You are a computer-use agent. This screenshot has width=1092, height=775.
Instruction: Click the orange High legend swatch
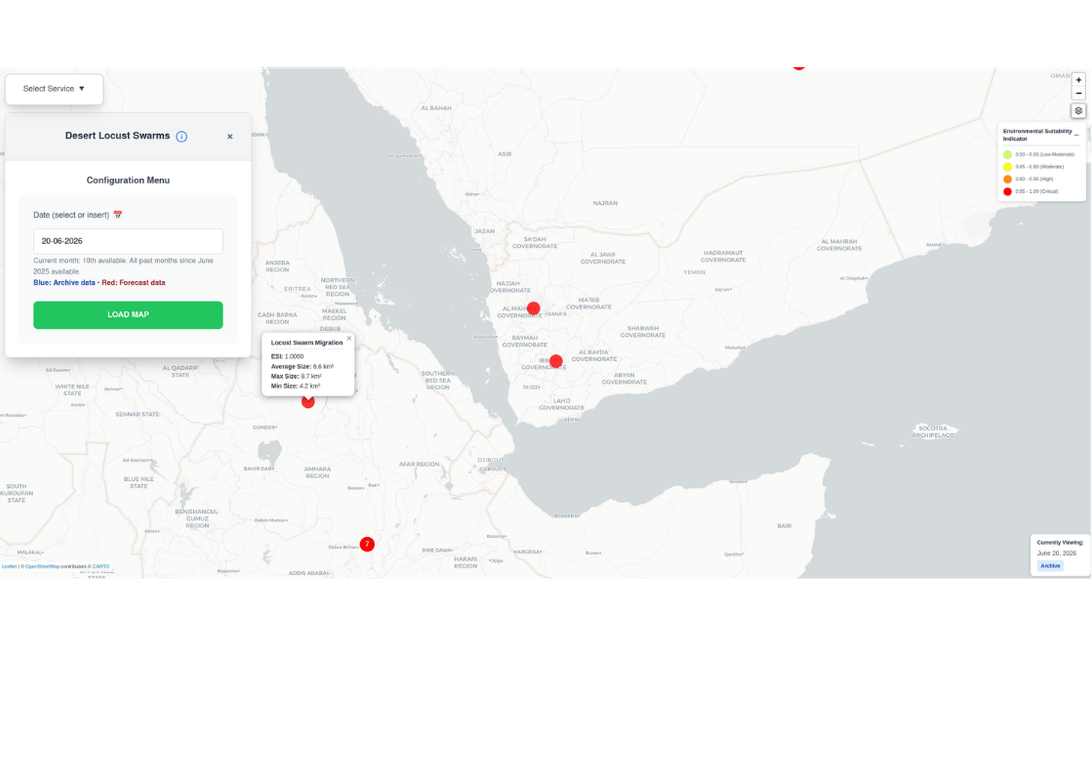pos(1008,179)
